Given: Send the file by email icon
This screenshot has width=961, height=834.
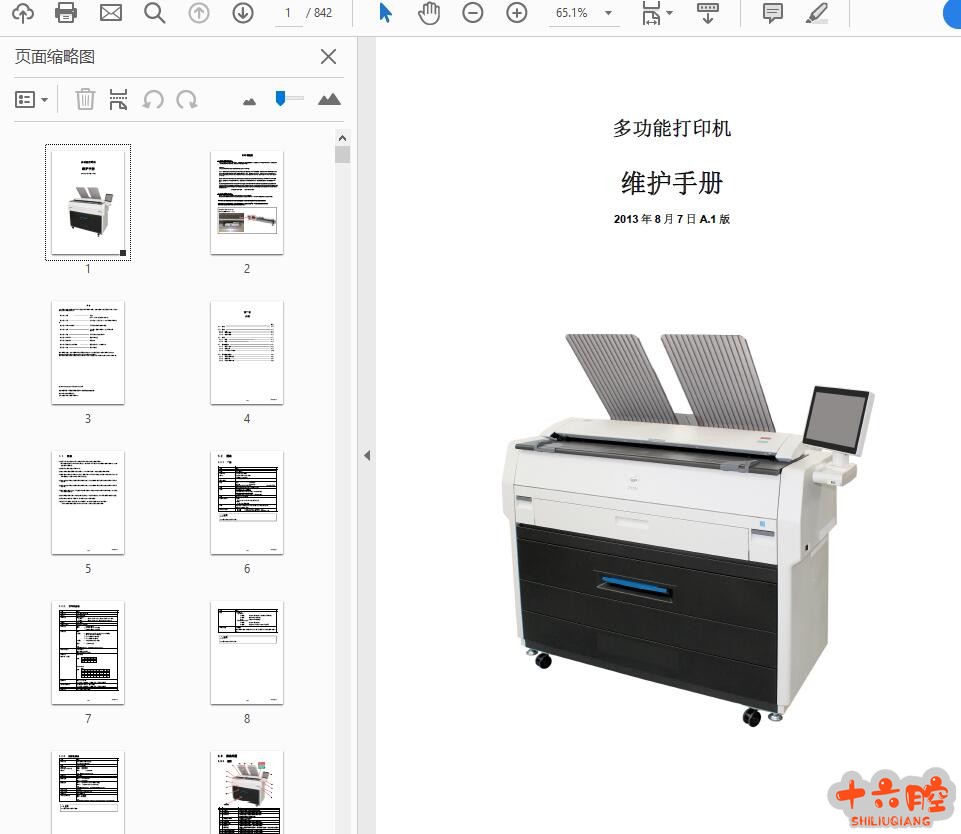Looking at the screenshot, I should 111,13.
